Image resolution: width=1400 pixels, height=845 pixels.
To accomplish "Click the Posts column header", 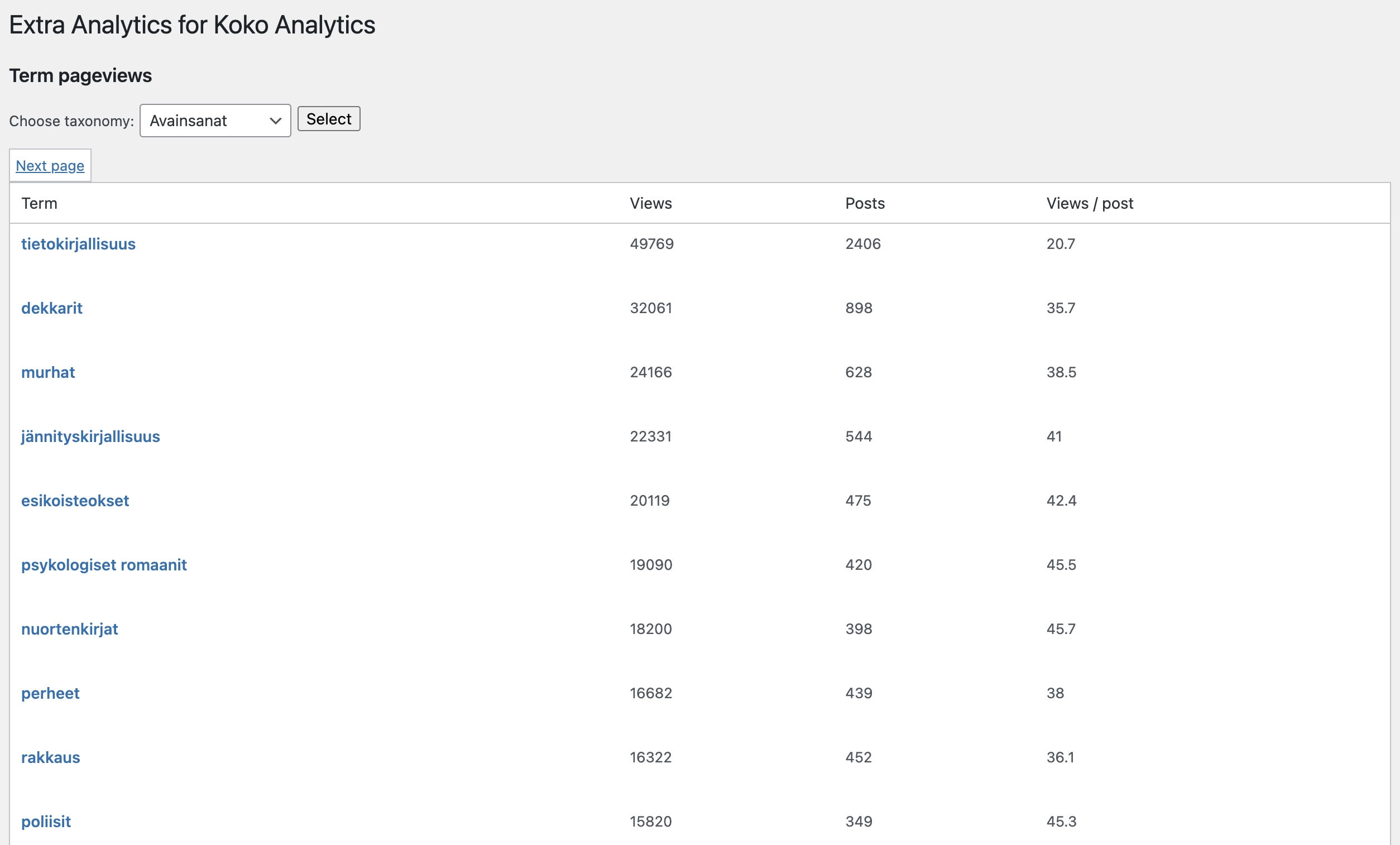I will (x=865, y=204).
